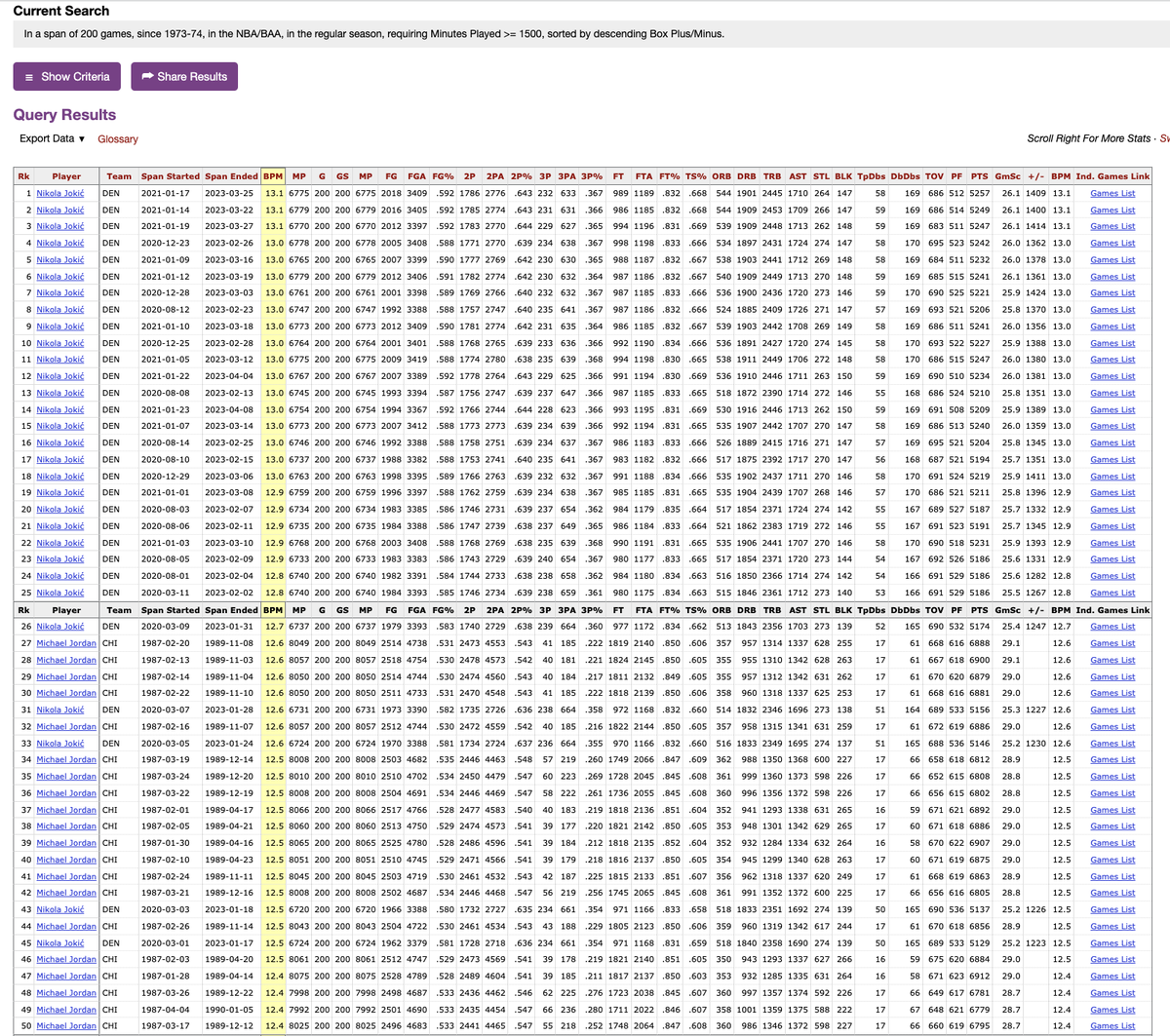1170x1036 pixels.
Task: Open Games List for rank 40 row
Action: (1112, 860)
